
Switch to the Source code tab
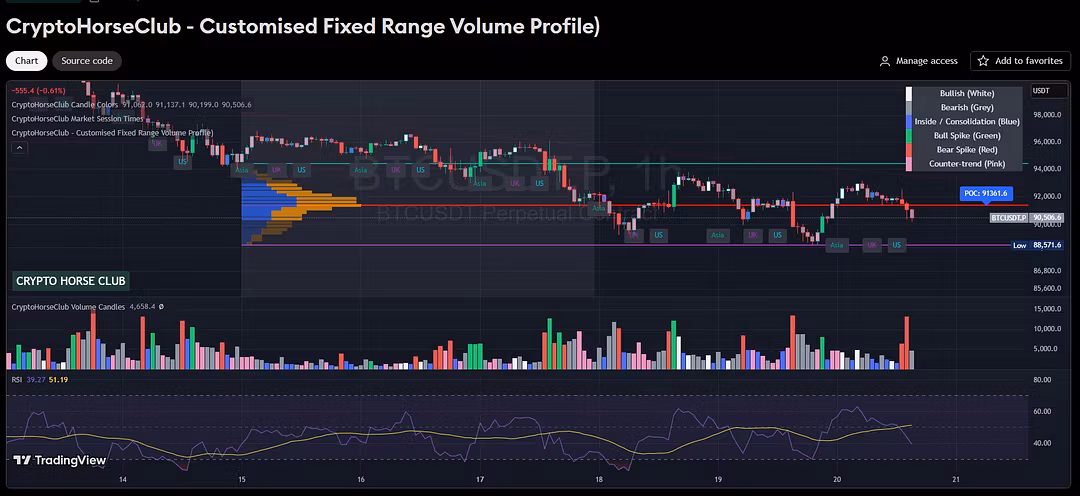(87, 61)
